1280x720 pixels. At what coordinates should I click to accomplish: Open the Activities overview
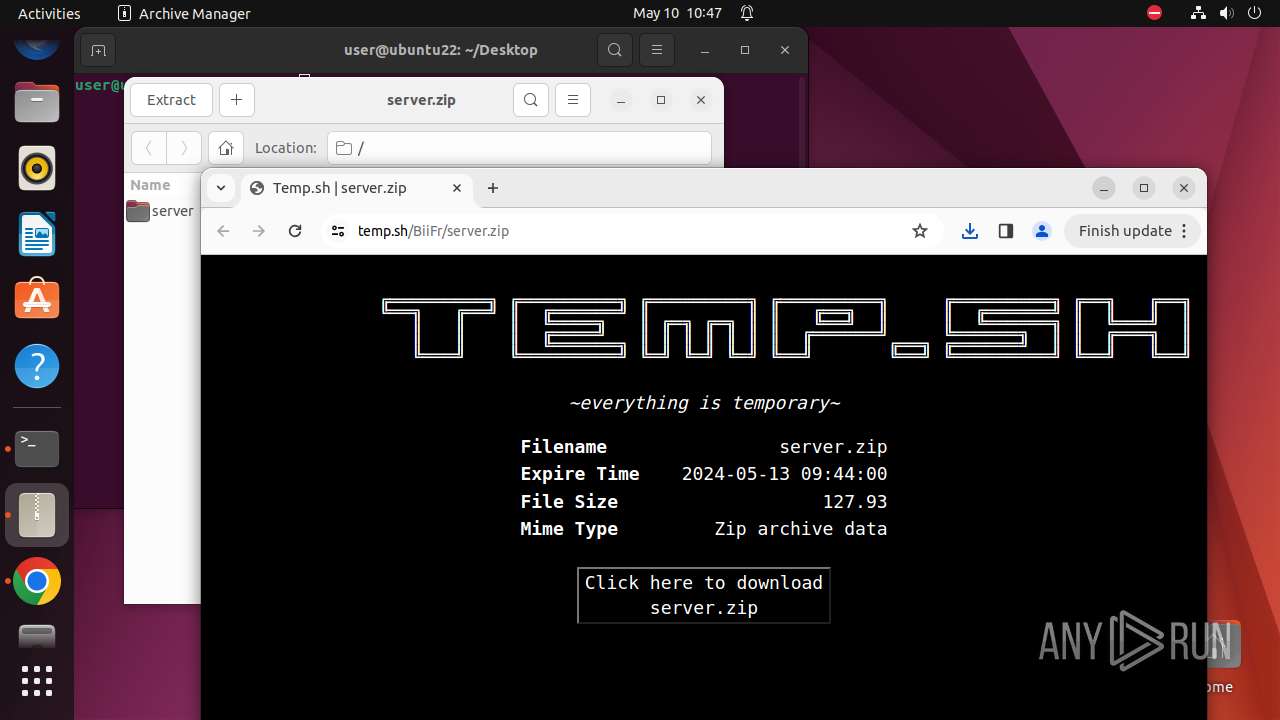49,13
